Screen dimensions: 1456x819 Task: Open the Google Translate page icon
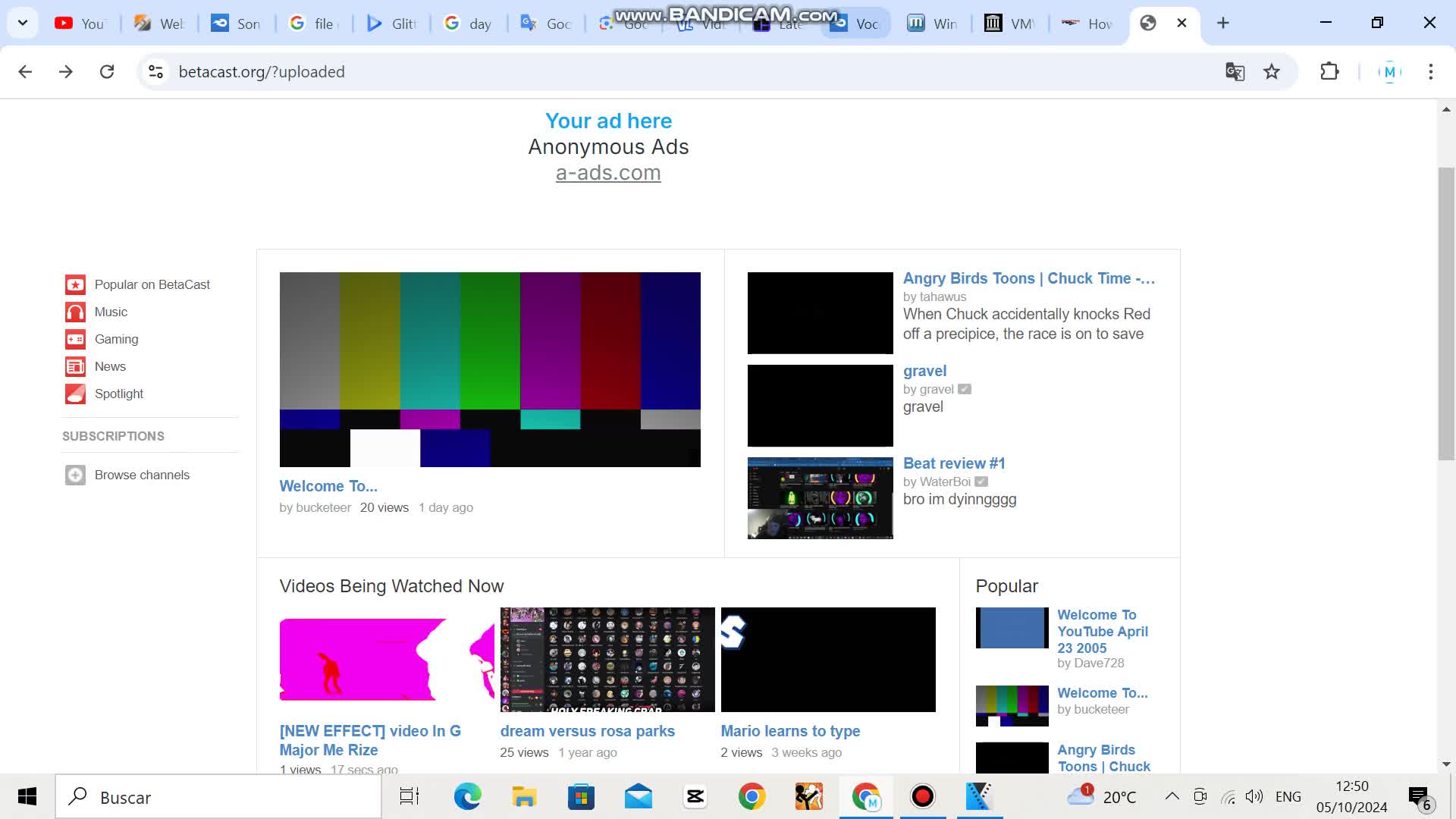tap(1235, 71)
